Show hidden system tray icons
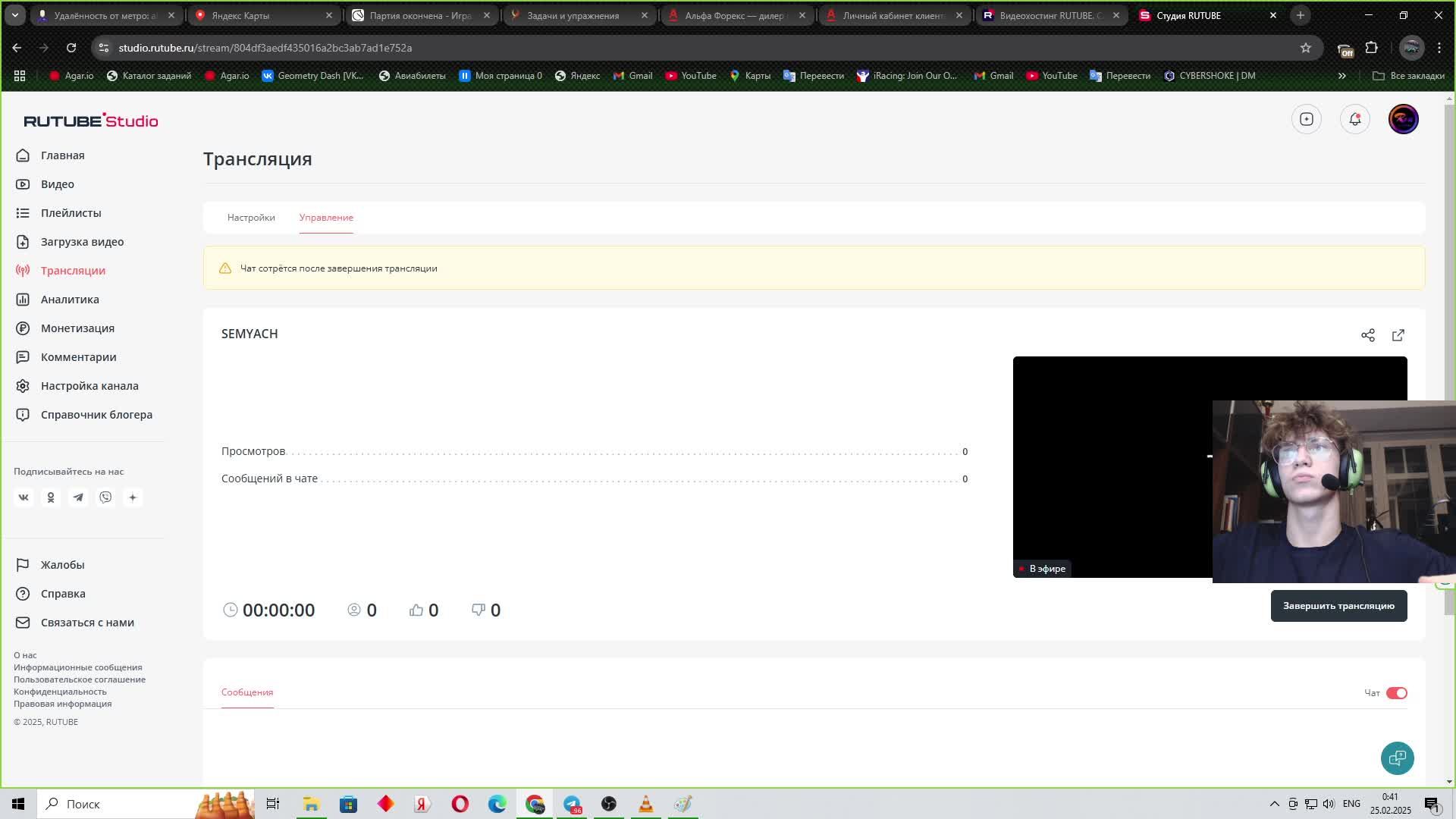Image resolution: width=1456 pixels, height=819 pixels. pos(1274,804)
